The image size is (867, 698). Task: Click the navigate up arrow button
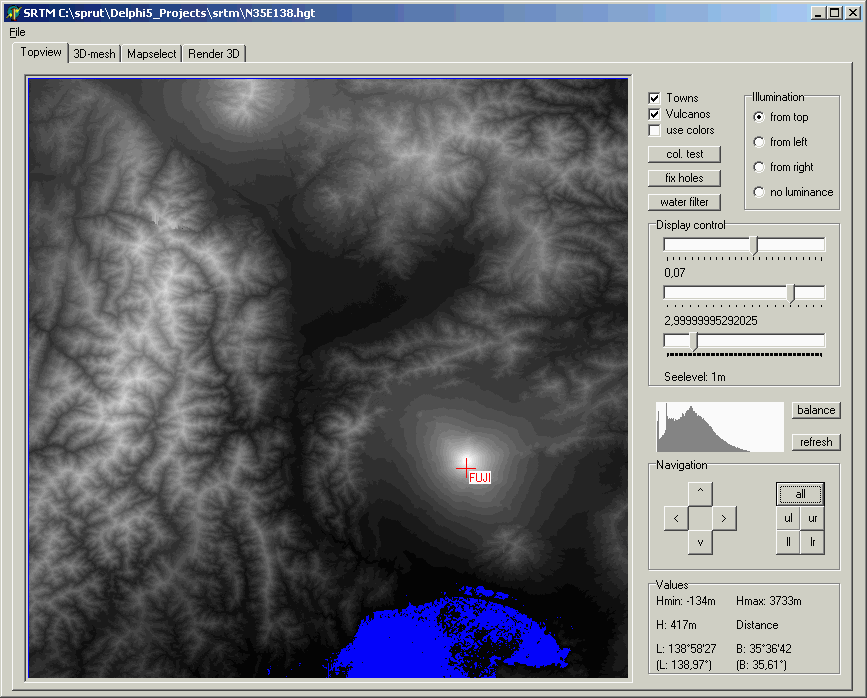coord(700,492)
